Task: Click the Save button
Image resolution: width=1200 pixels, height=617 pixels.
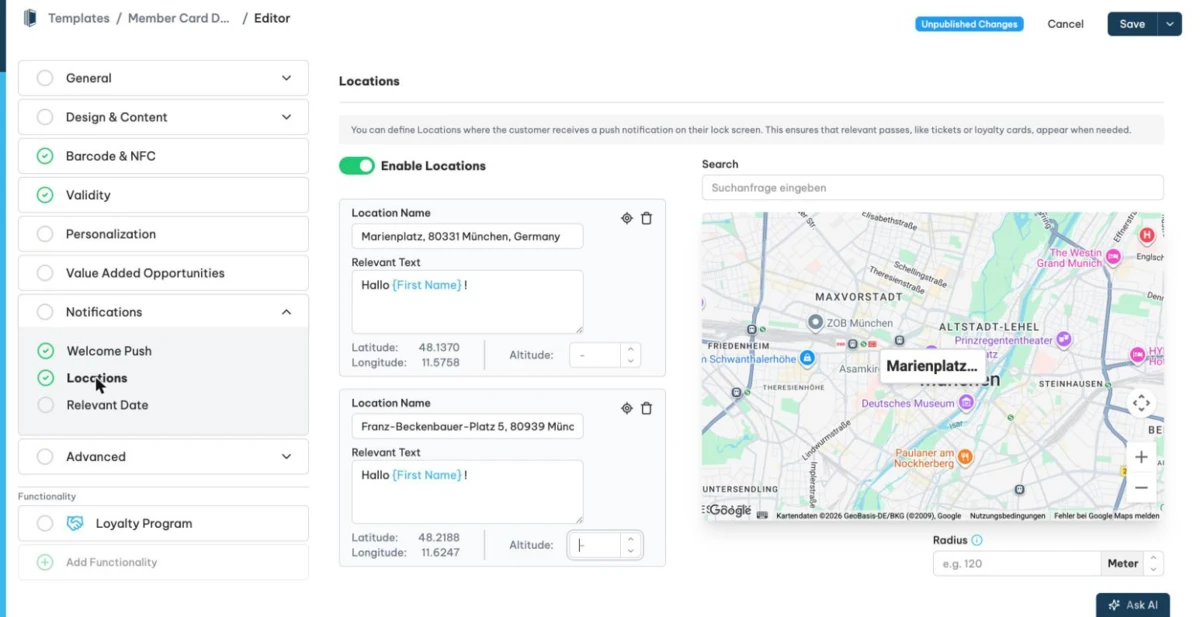Action: pos(1132,24)
